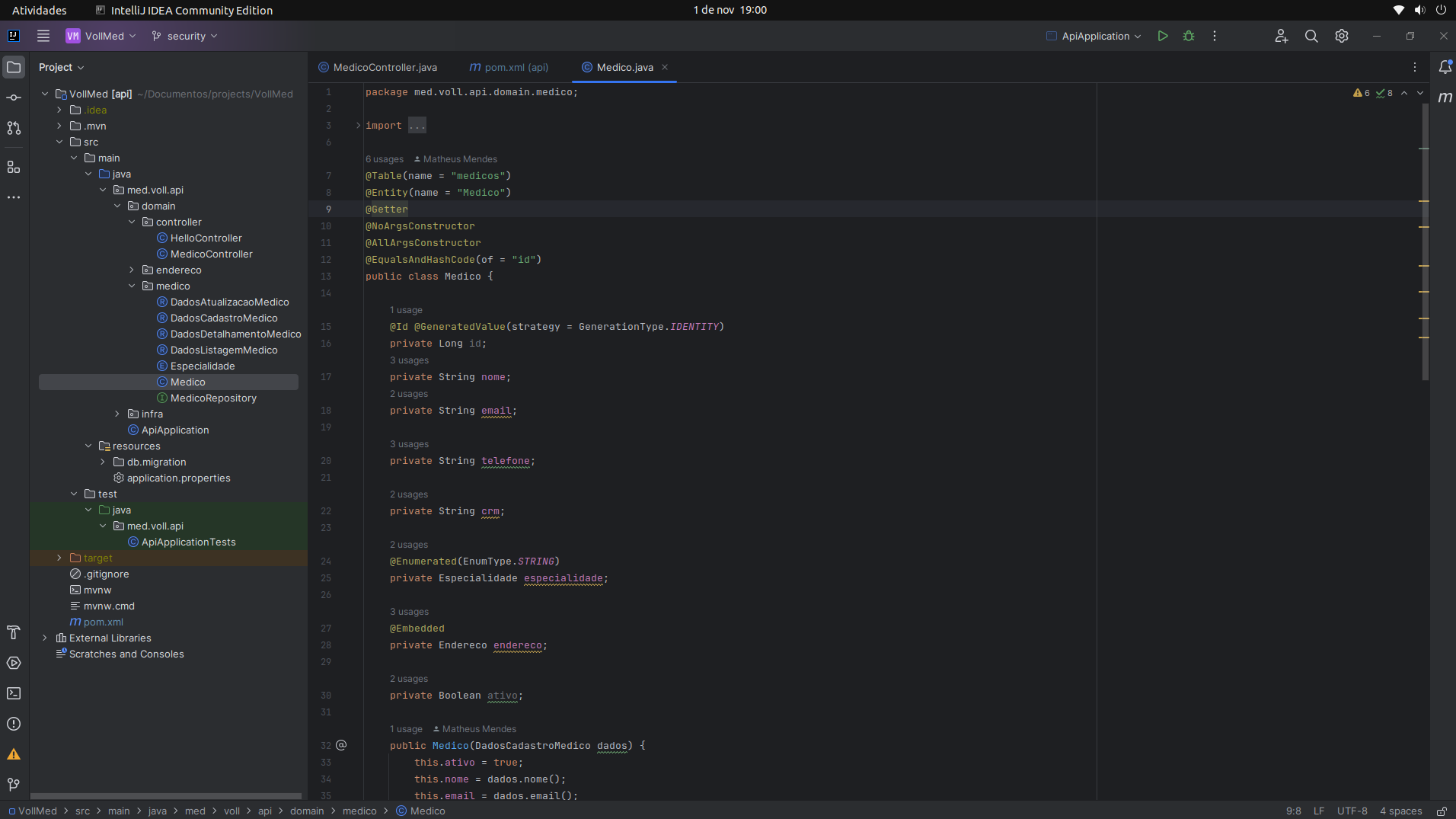Open Atividades overview in top bar

[40, 10]
